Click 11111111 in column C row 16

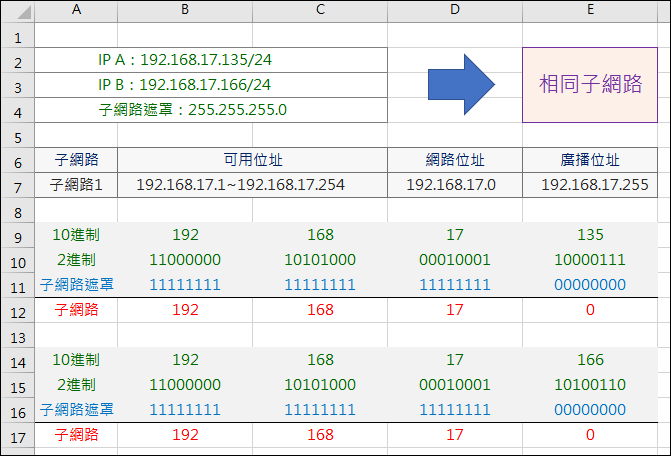click(320, 410)
